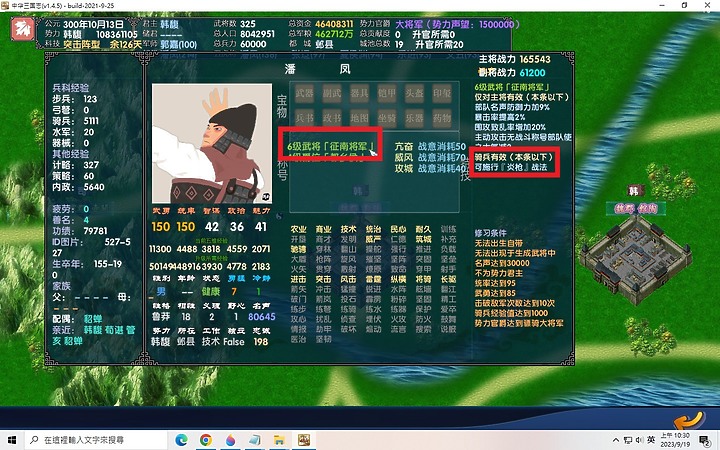Select the 坐骑 treasure slot
The height and width of the screenshot is (450, 720).
click(x=387, y=118)
